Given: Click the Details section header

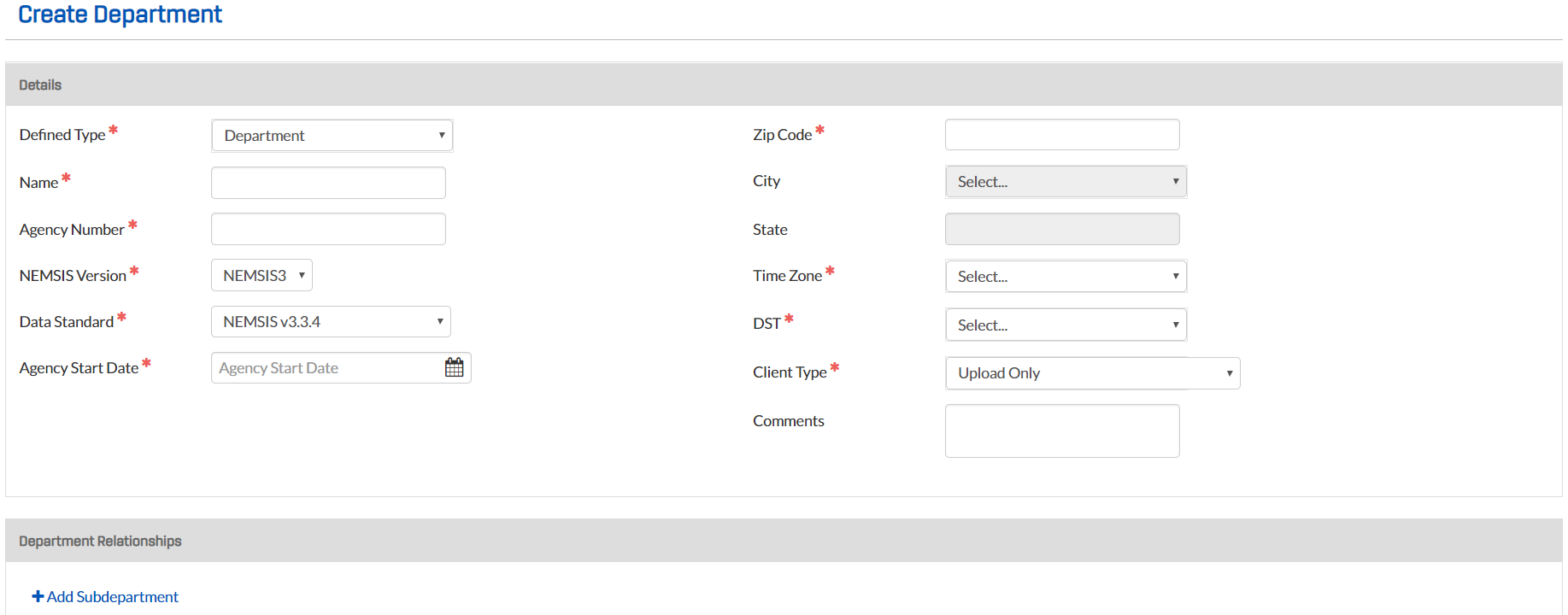Looking at the screenshot, I should (x=784, y=85).
